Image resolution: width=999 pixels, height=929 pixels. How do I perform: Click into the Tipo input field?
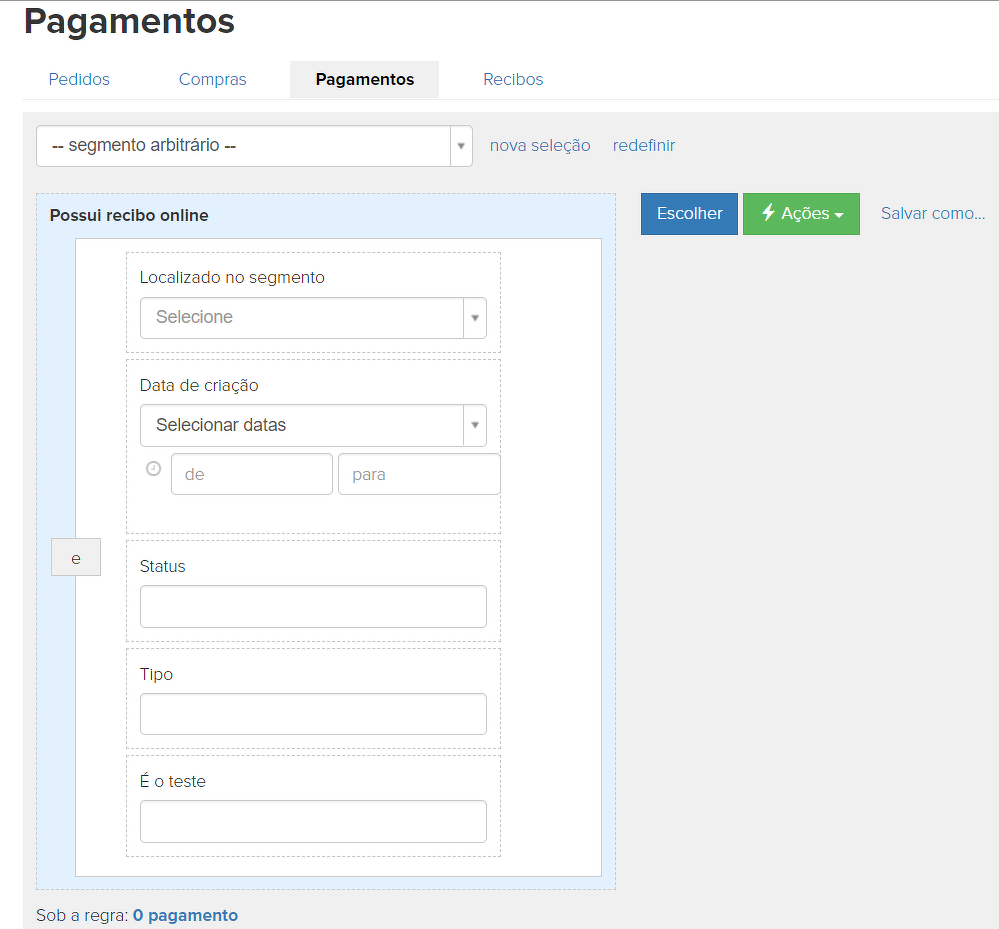tap(313, 714)
